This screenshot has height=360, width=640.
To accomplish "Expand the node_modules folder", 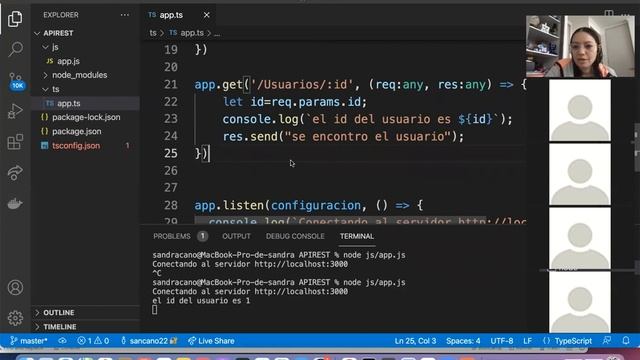I will tap(79, 75).
